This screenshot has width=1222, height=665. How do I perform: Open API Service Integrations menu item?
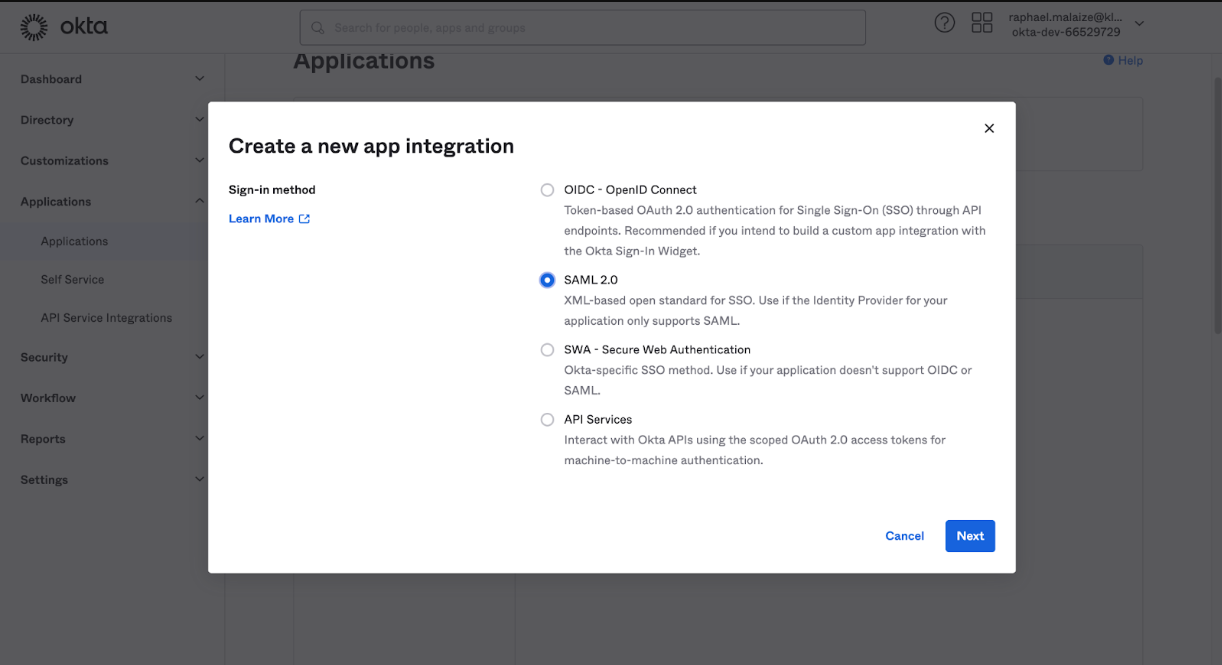[106, 318]
